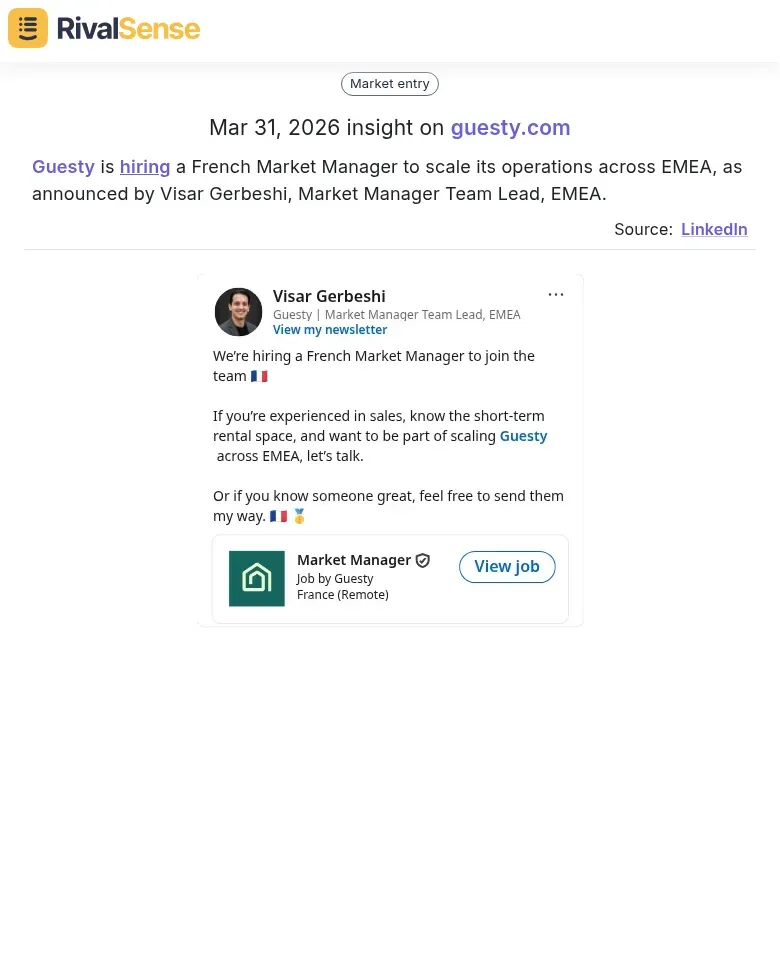Click the Guesty link in summary

point(63,167)
